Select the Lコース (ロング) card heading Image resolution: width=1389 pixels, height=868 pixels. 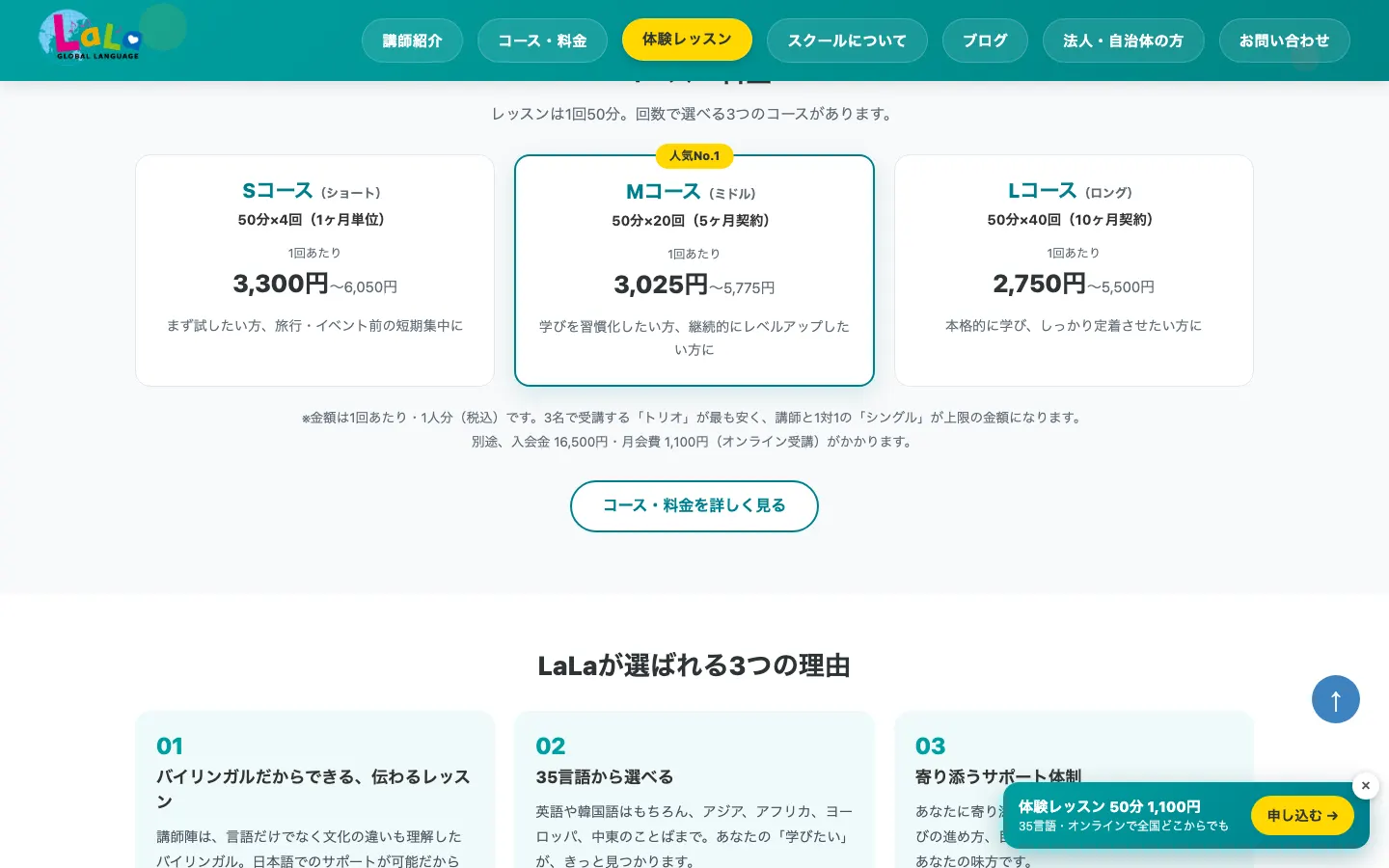tap(1073, 191)
